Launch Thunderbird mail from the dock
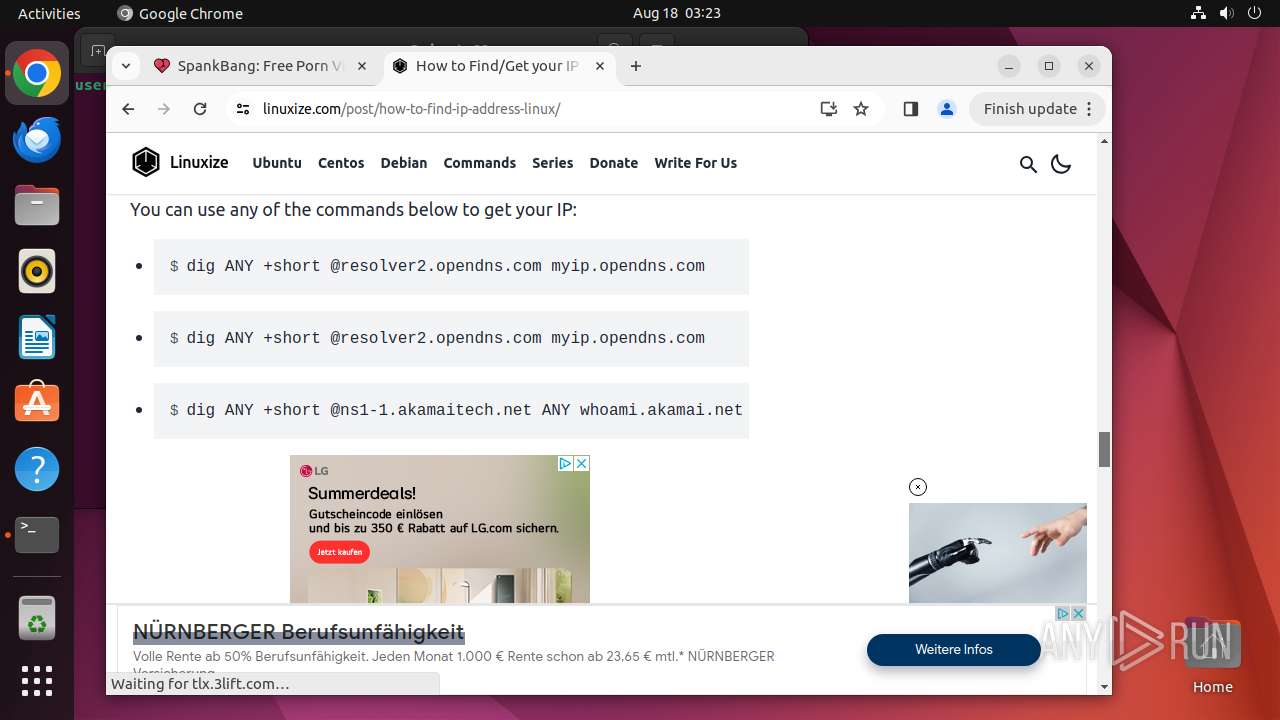Image resolution: width=1280 pixels, height=720 pixels. [x=37, y=140]
